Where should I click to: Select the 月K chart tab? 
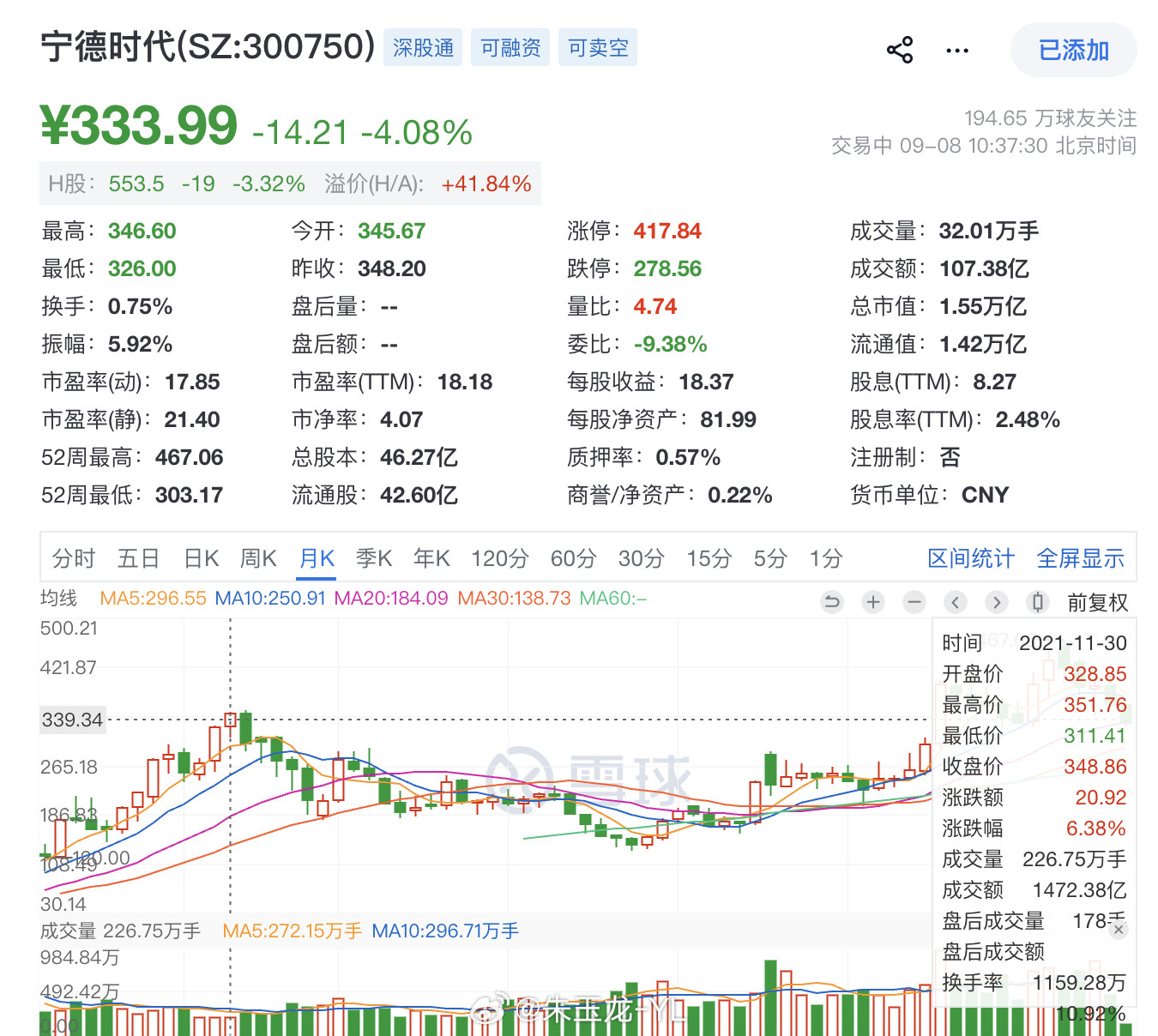coord(317,558)
